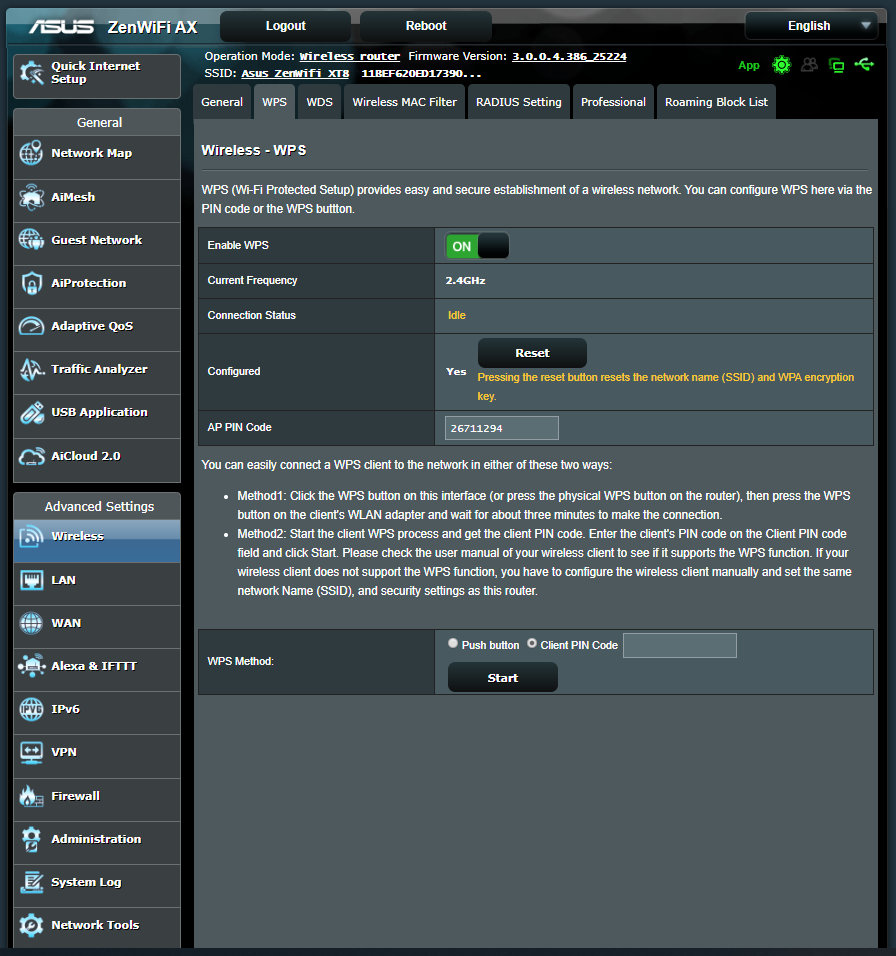Click the green gear status icon in header
896x956 pixels.
(x=781, y=65)
